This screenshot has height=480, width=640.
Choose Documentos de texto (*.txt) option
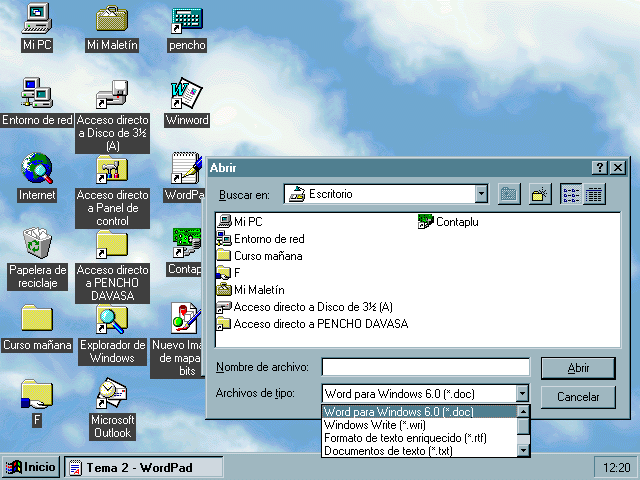pos(419,451)
